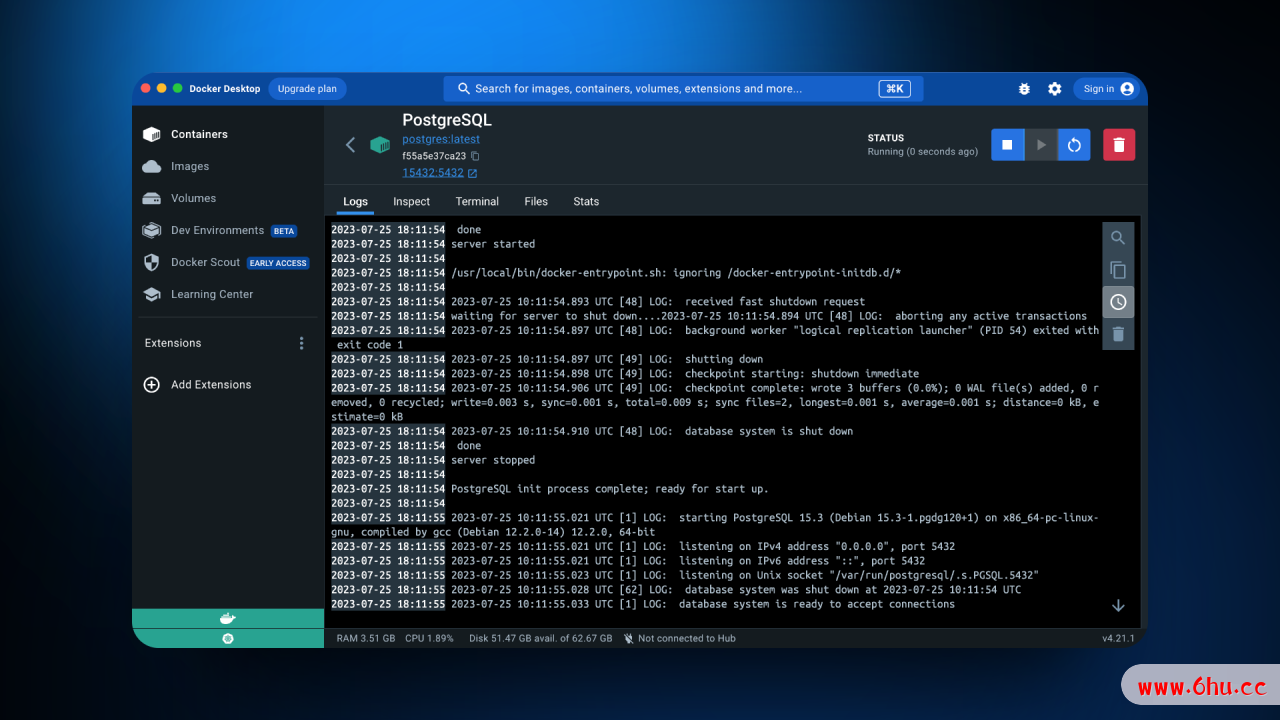
Task: Open Extensions options menu
Action: (x=302, y=343)
